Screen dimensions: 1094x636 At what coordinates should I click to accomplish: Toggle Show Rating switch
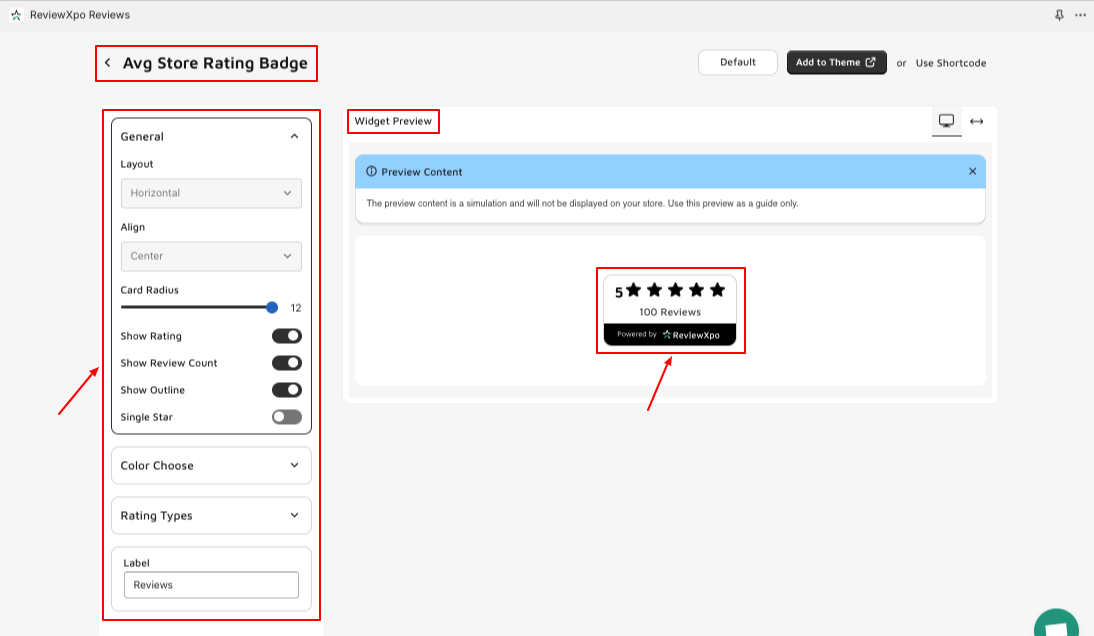[287, 336]
